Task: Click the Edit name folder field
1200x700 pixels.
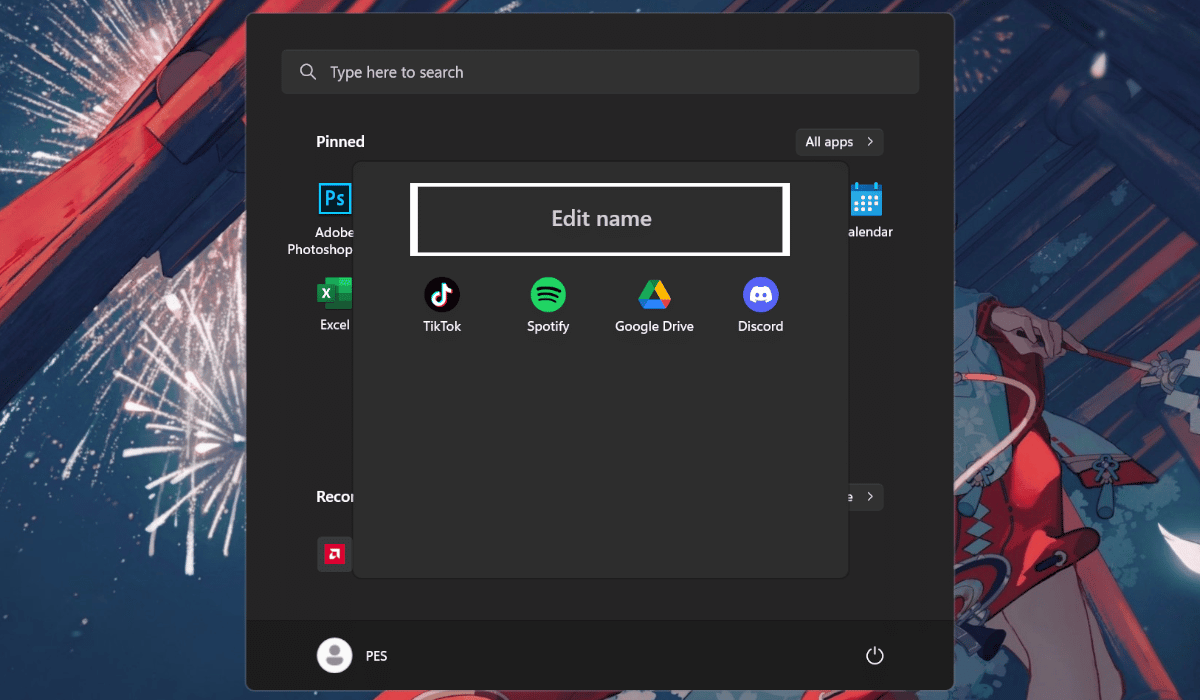Action: click(x=600, y=219)
